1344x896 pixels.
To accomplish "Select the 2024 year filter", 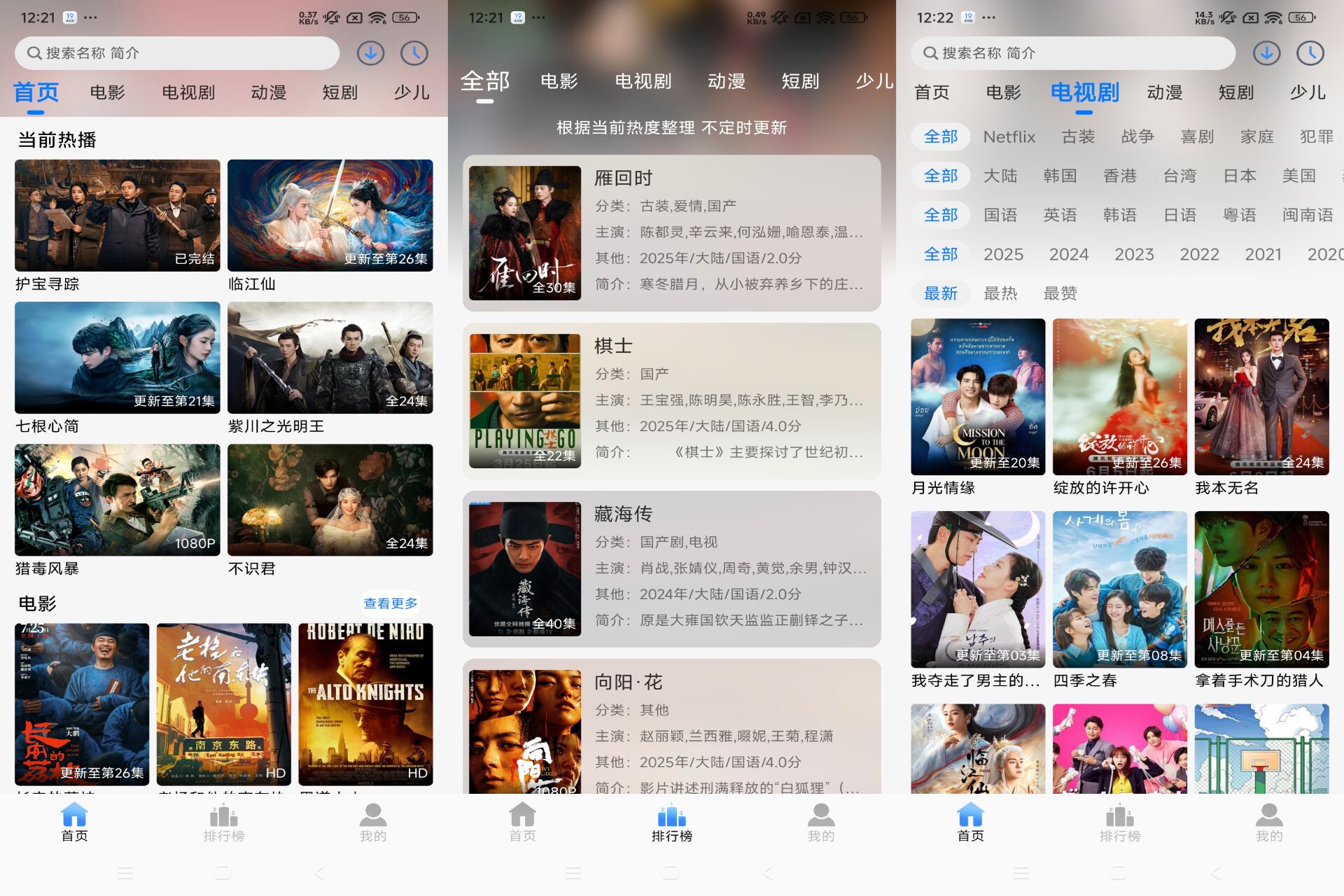I will (1068, 254).
